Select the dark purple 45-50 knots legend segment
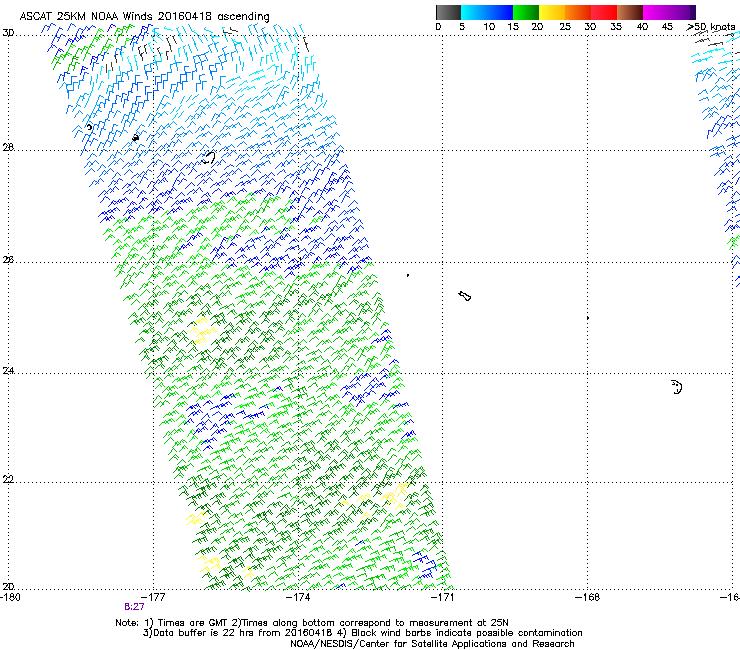 point(682,12)
